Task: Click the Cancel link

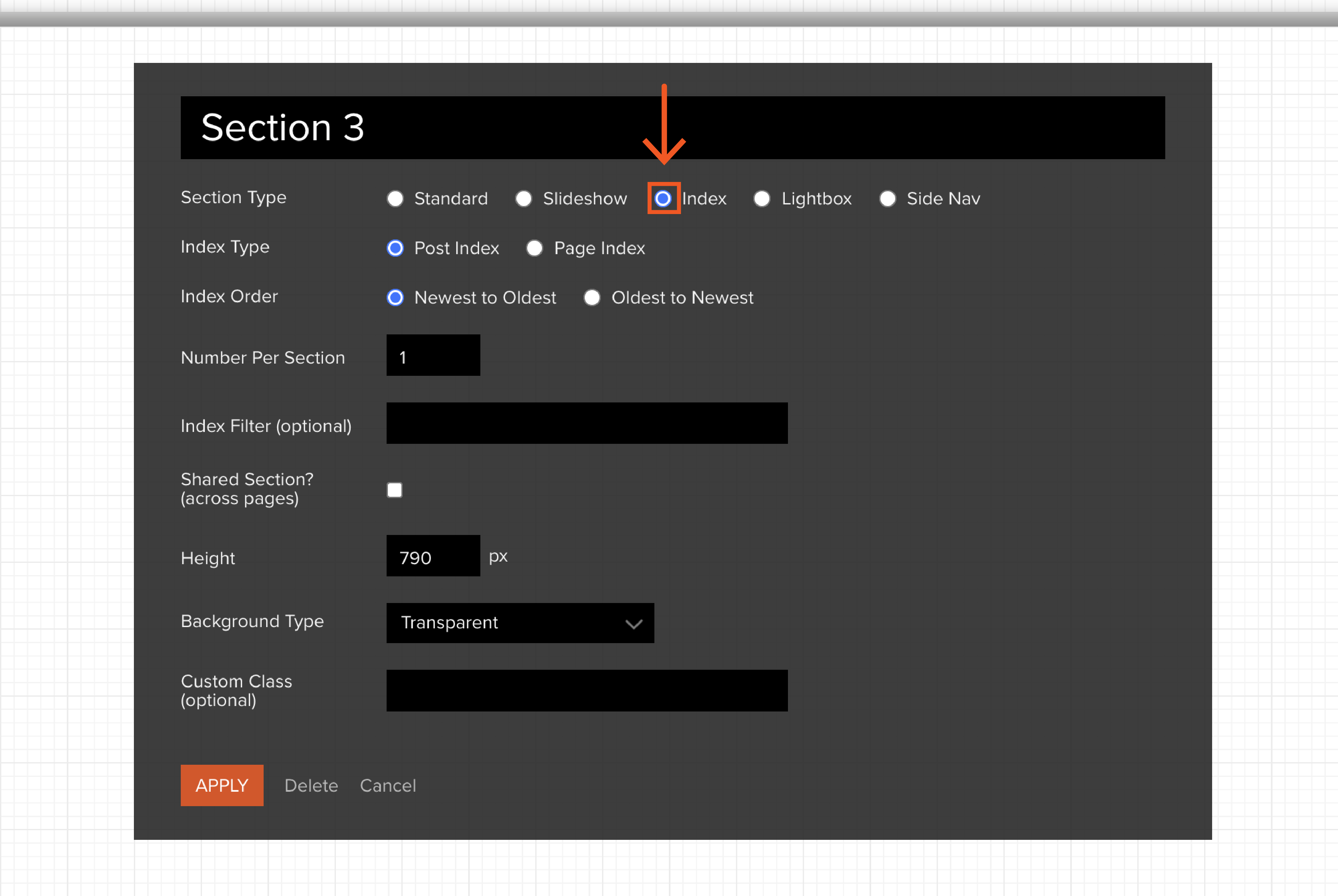Action: click(x=388, y=786)
